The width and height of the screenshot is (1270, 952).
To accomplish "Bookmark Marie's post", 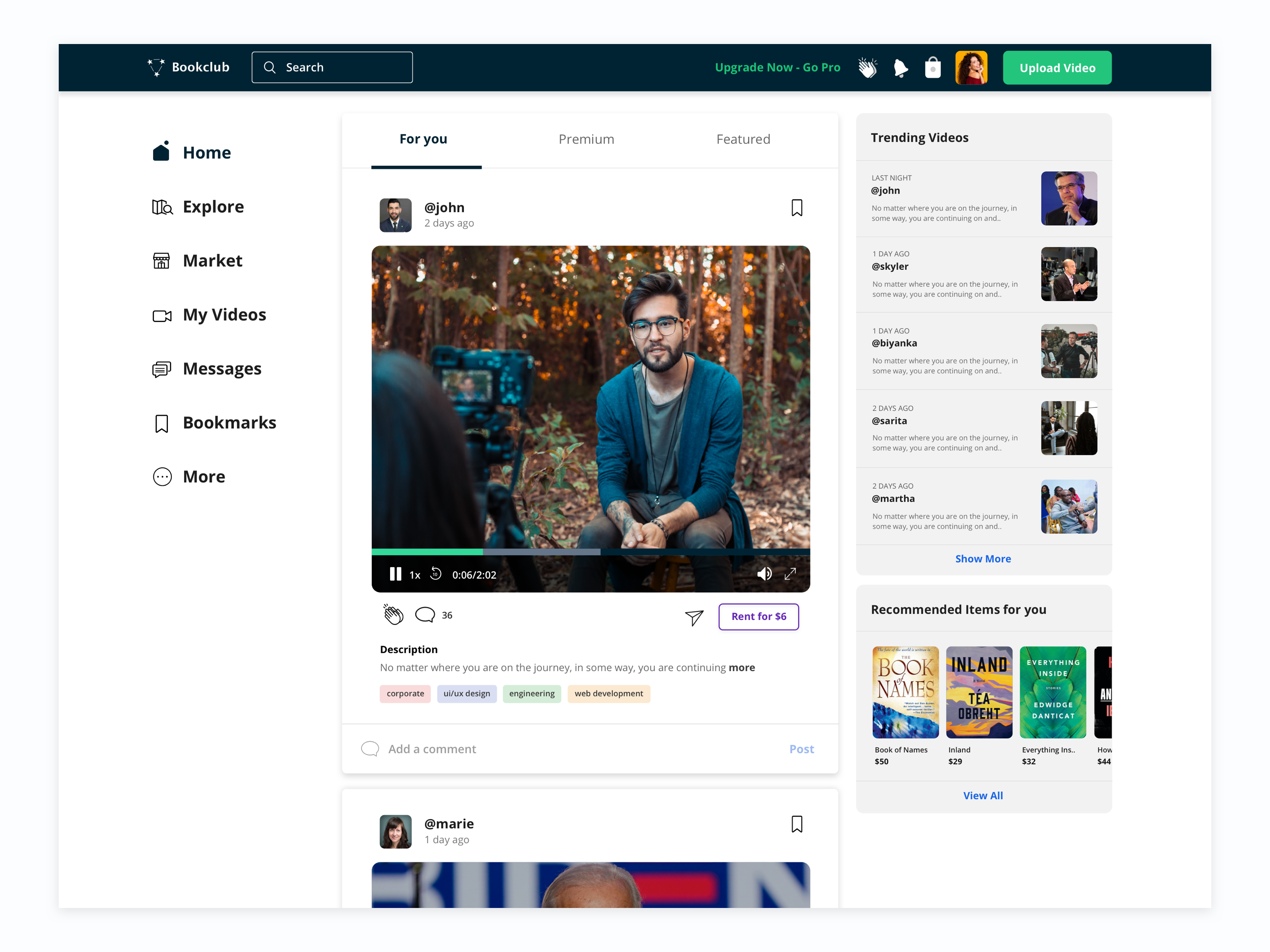I will pyautogui.click(x=797, y=824).
